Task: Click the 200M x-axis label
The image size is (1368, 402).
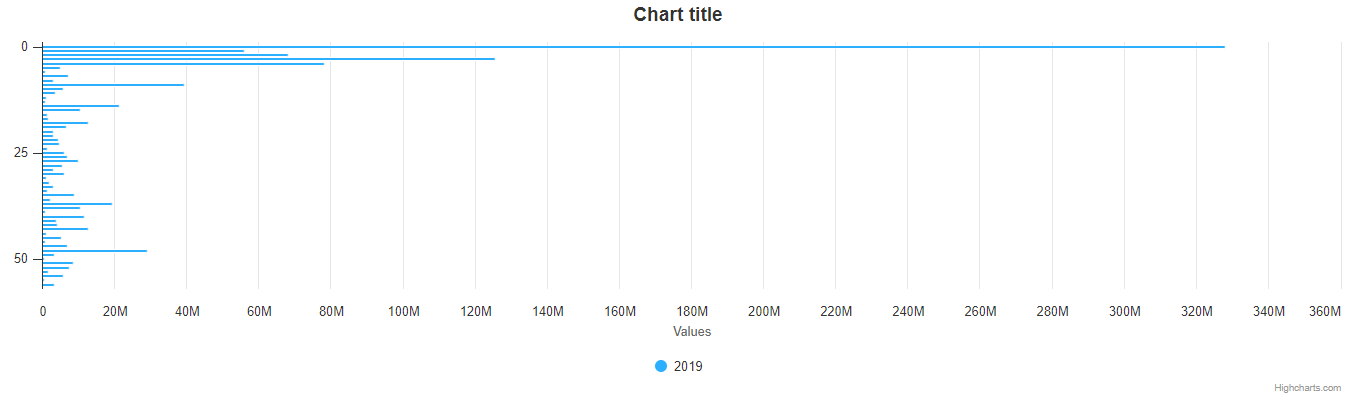Action: [764, 312]
